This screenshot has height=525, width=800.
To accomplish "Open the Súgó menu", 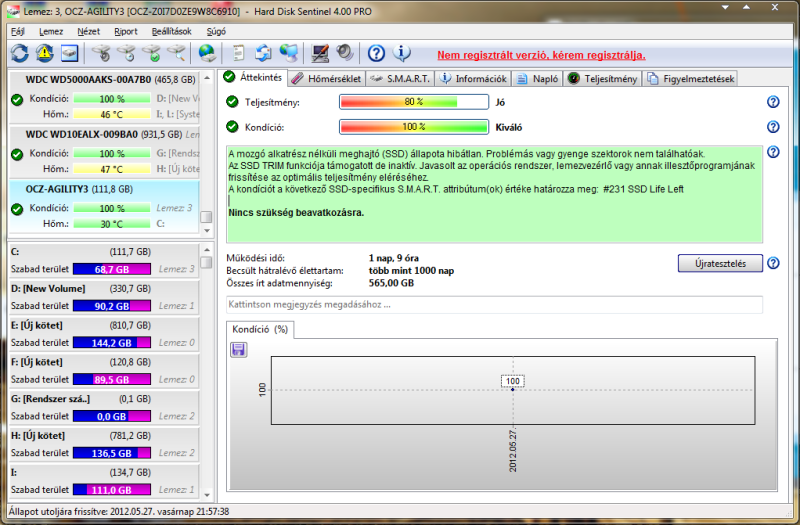I will (x=216, y=32).
